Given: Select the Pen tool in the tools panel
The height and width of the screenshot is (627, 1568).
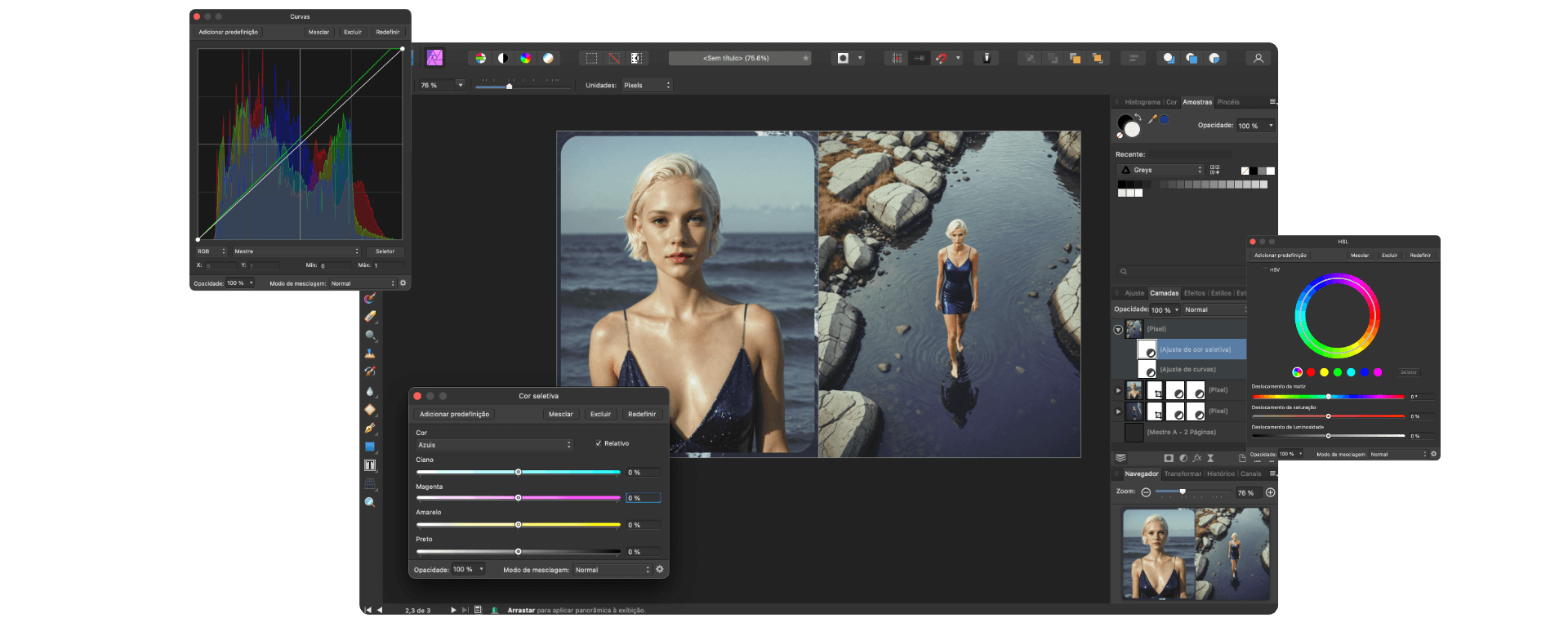Looking at the screenshot, I should (x=370, y=428).
